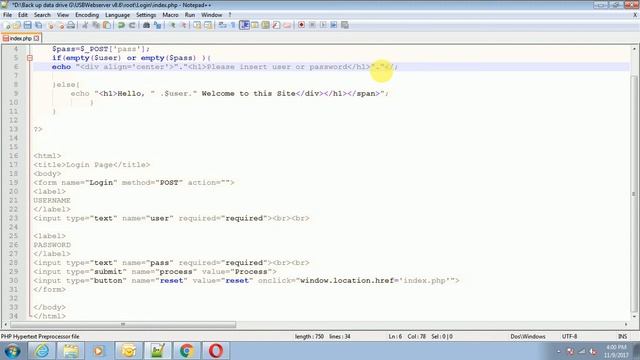Open the Window menu
Viewport: 640px width, 360px height.
click(x=211, y=15)
